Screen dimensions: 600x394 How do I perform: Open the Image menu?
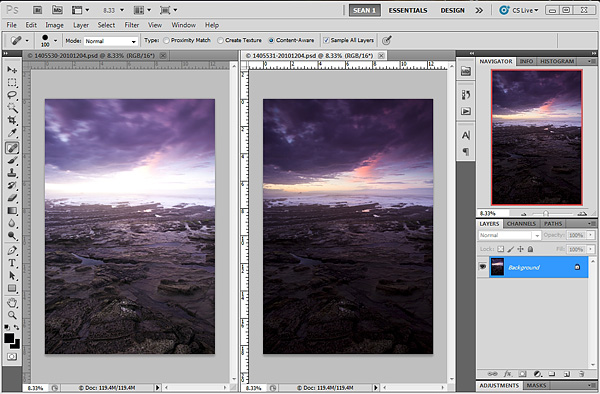[54, 25]
